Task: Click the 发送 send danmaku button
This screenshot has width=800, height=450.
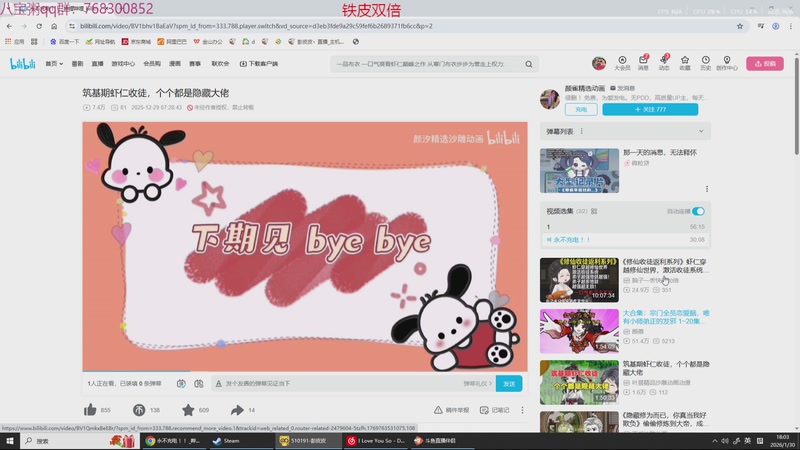Action: pyautogui.click(x=509, y=384)
